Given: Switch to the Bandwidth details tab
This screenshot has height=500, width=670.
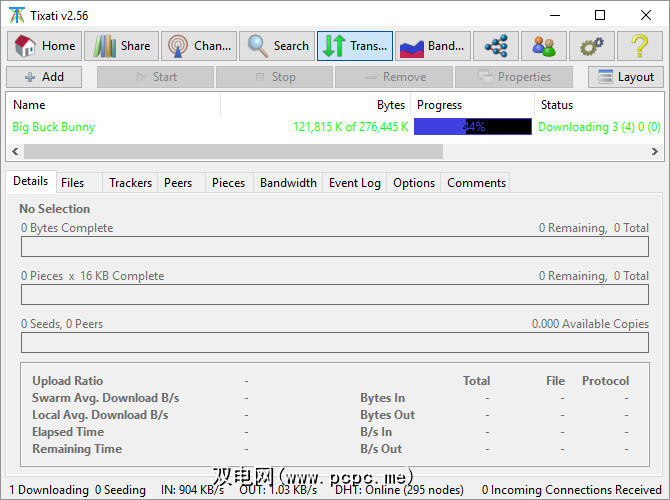Looking at the screenshot, I should 288,183.
